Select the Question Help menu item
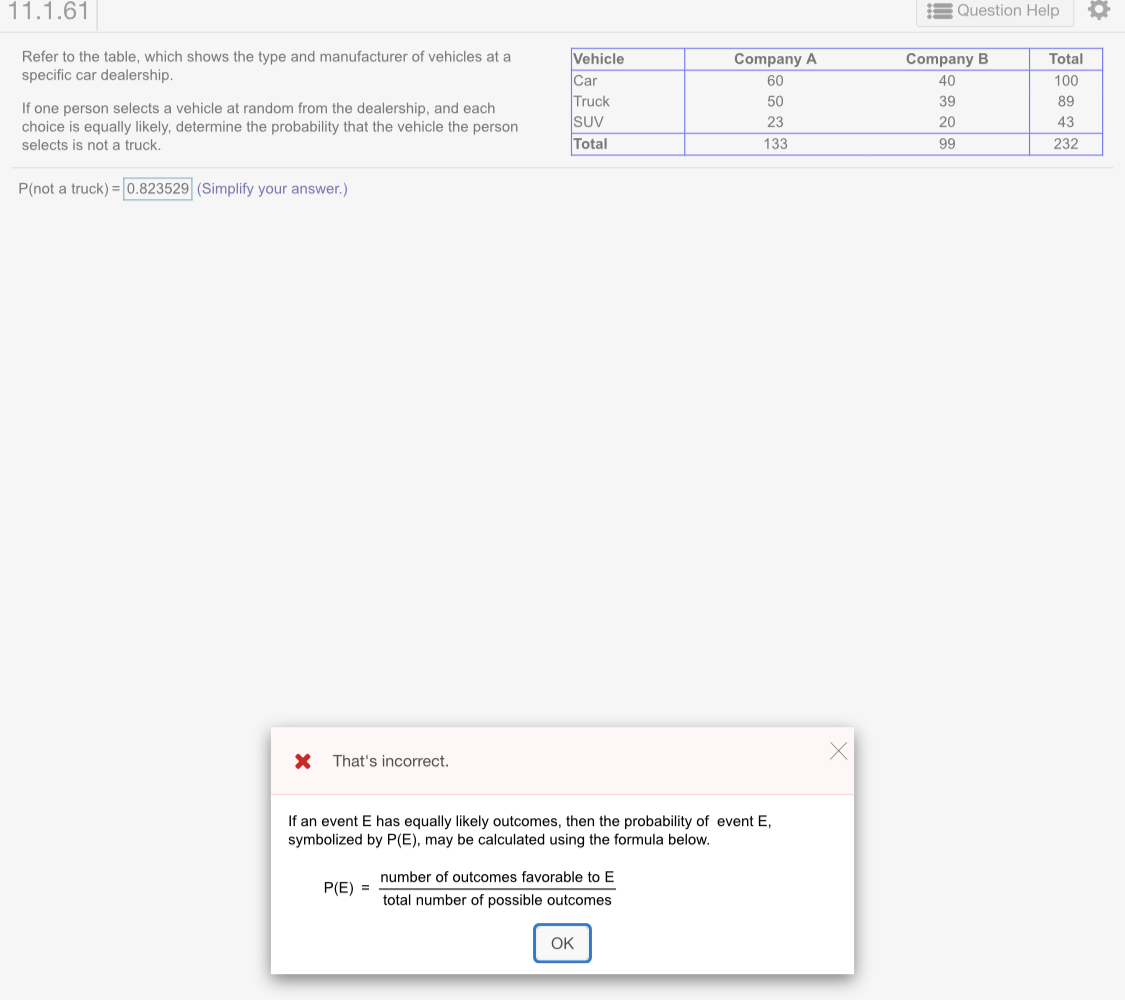The width and height of the screenshot is (1125, 1000). pyautogui.click(x=993, y=11)
